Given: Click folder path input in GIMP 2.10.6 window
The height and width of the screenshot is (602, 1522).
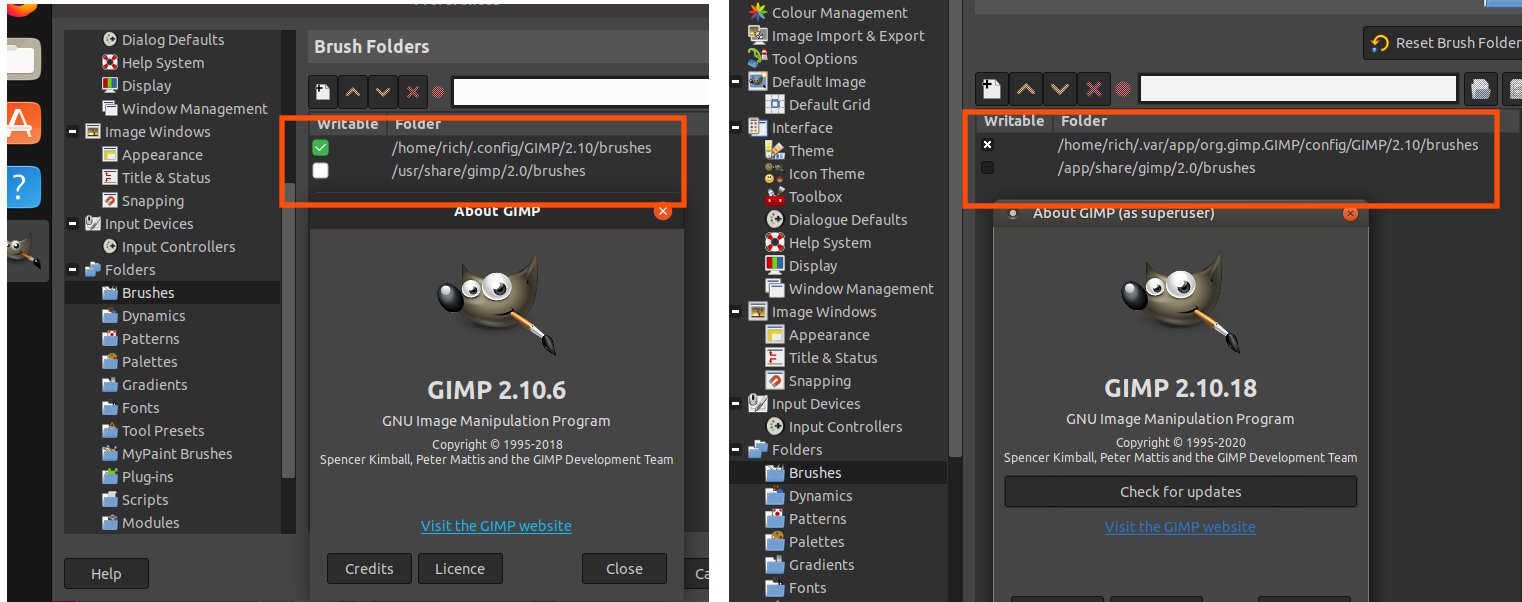Looking at the screenshot, I should coord(580,92).
